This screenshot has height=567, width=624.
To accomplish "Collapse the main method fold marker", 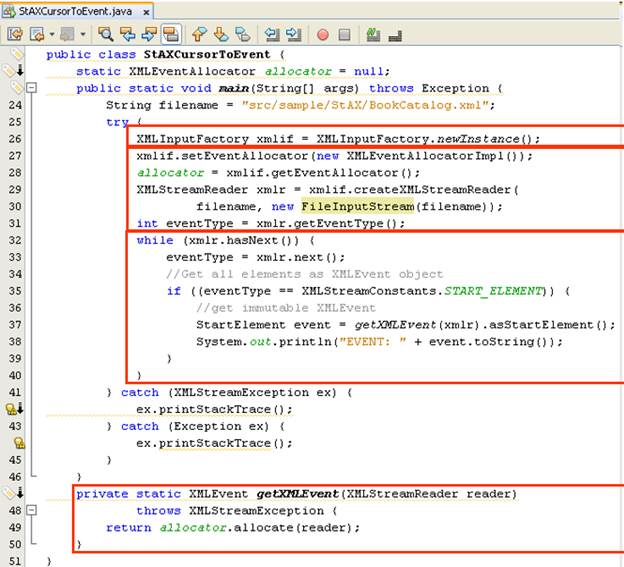I will tap(31, 88).
